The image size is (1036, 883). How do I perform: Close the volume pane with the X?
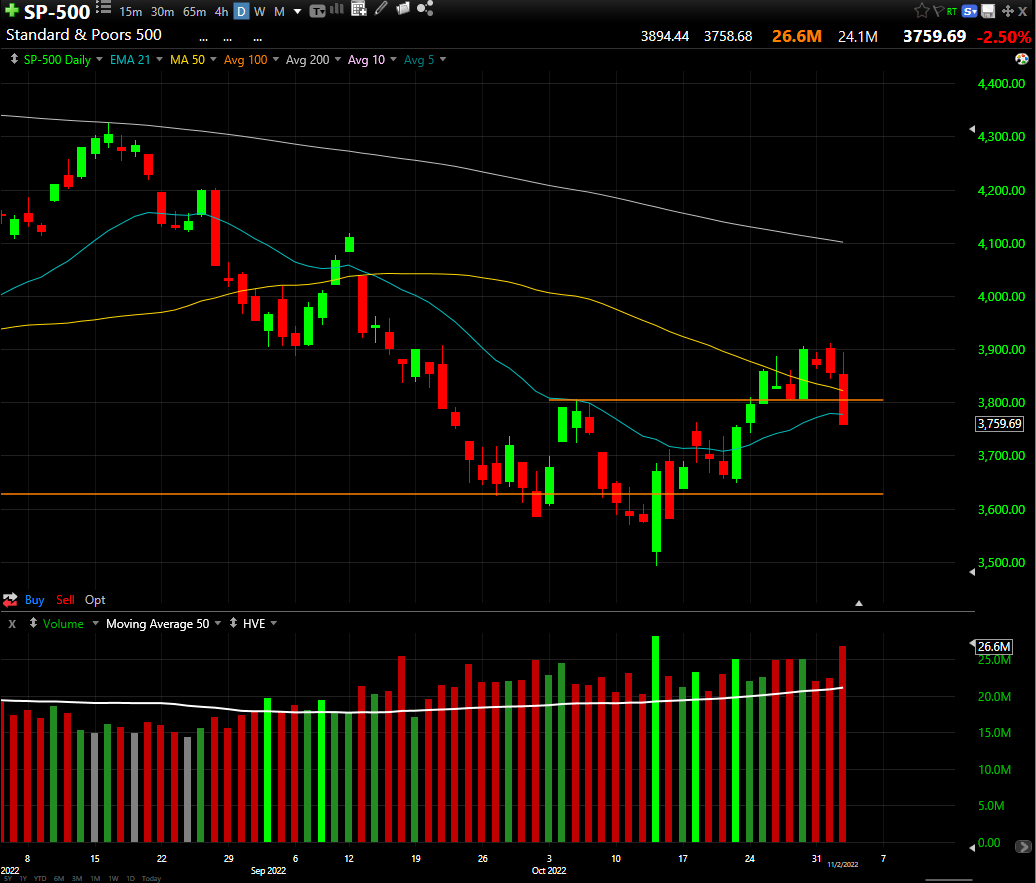click(x=12, y=624)
